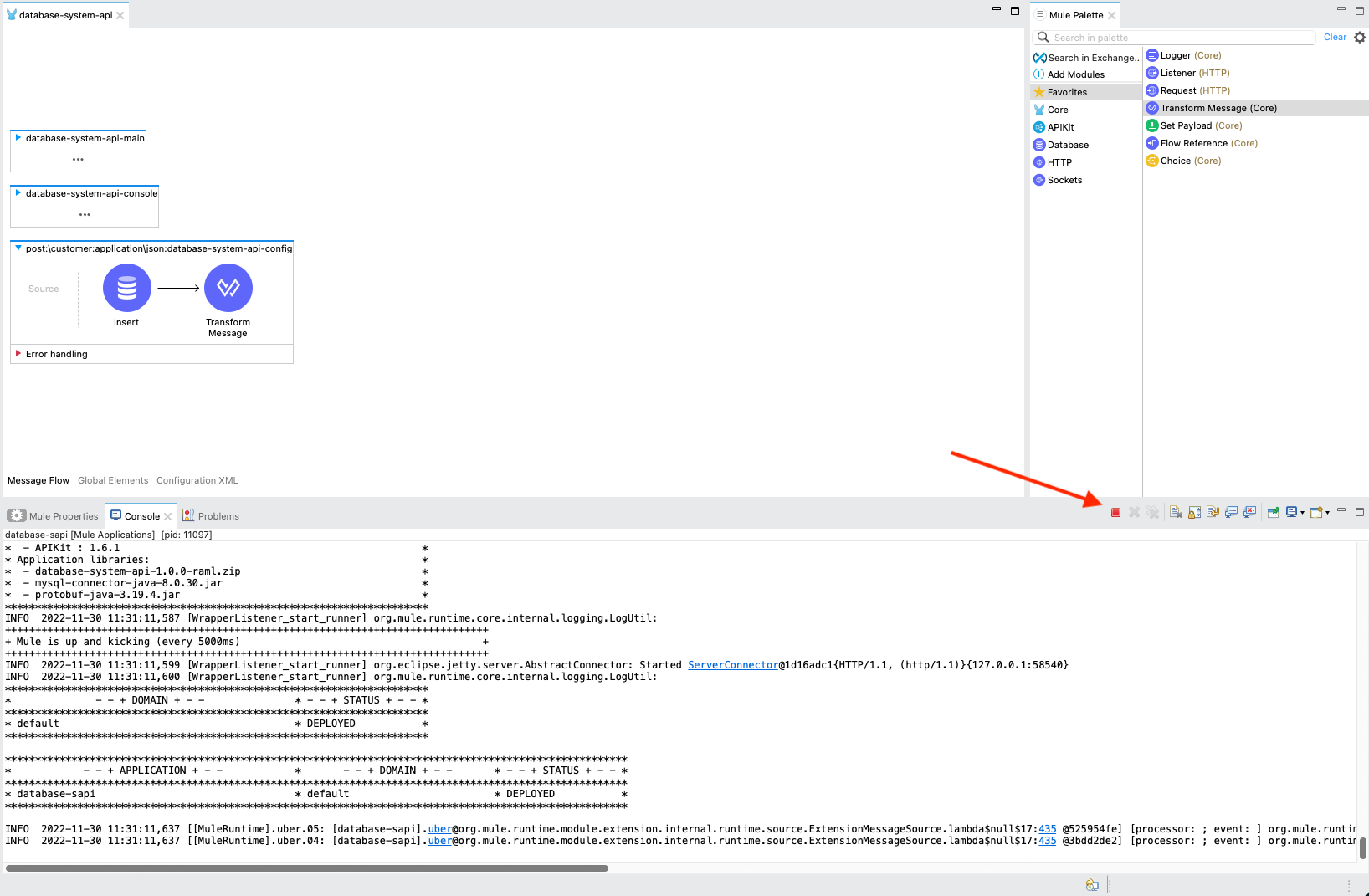Select the Database module in palette
The height and width of the screenshot is (896, 1369).
click(x=1067, y=145)
